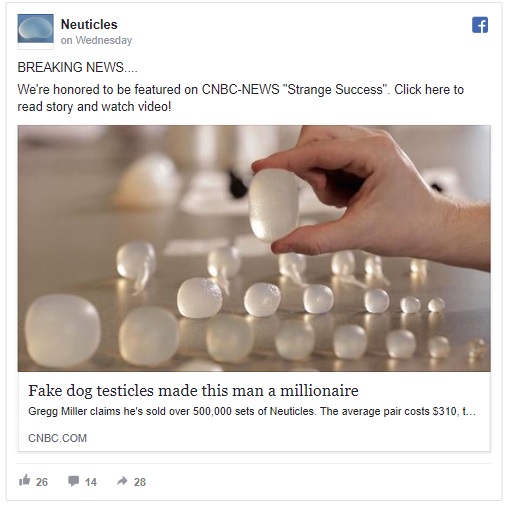Click the 14 comments count

coord(91,482)
